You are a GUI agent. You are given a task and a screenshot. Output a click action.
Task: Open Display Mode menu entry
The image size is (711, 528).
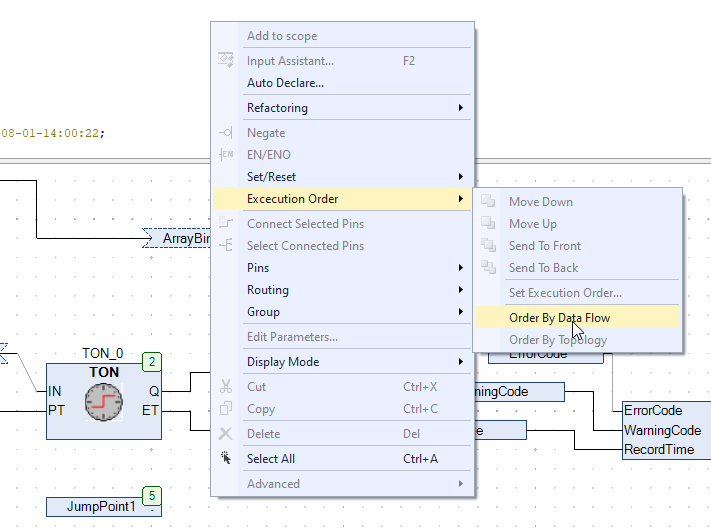coord(342,362)
